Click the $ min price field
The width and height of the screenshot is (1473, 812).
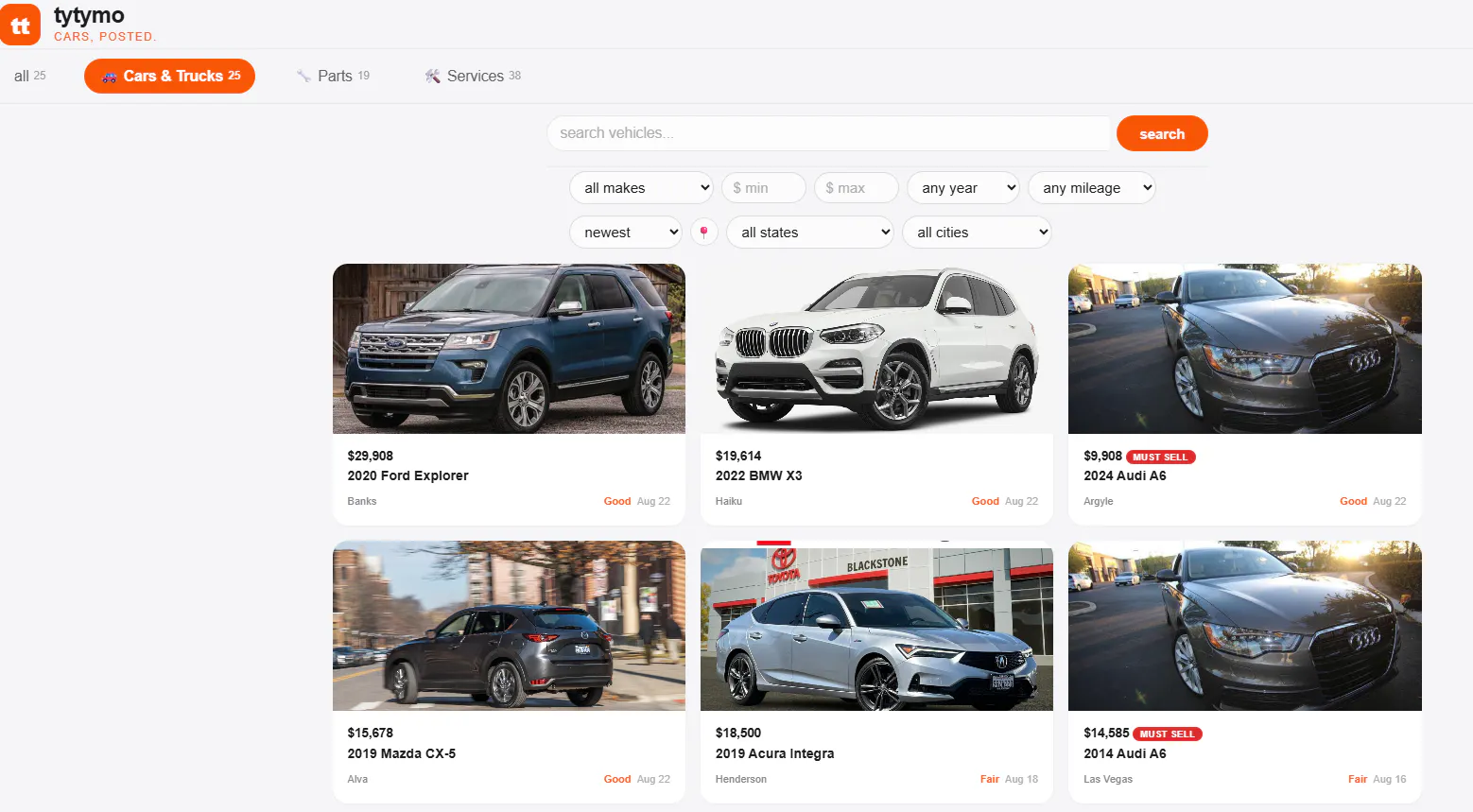[764, 187]
